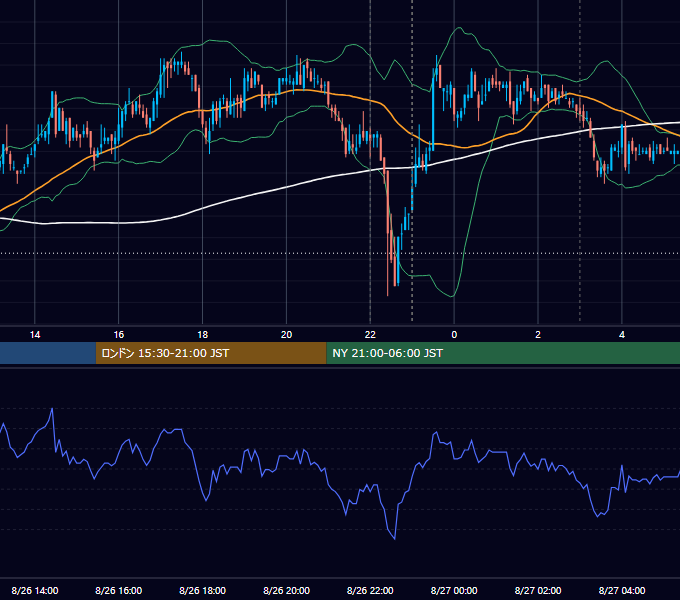Click the blue session bar before ロンドン
The height and width of the screenshot is (600, 680).
point(48,353)
